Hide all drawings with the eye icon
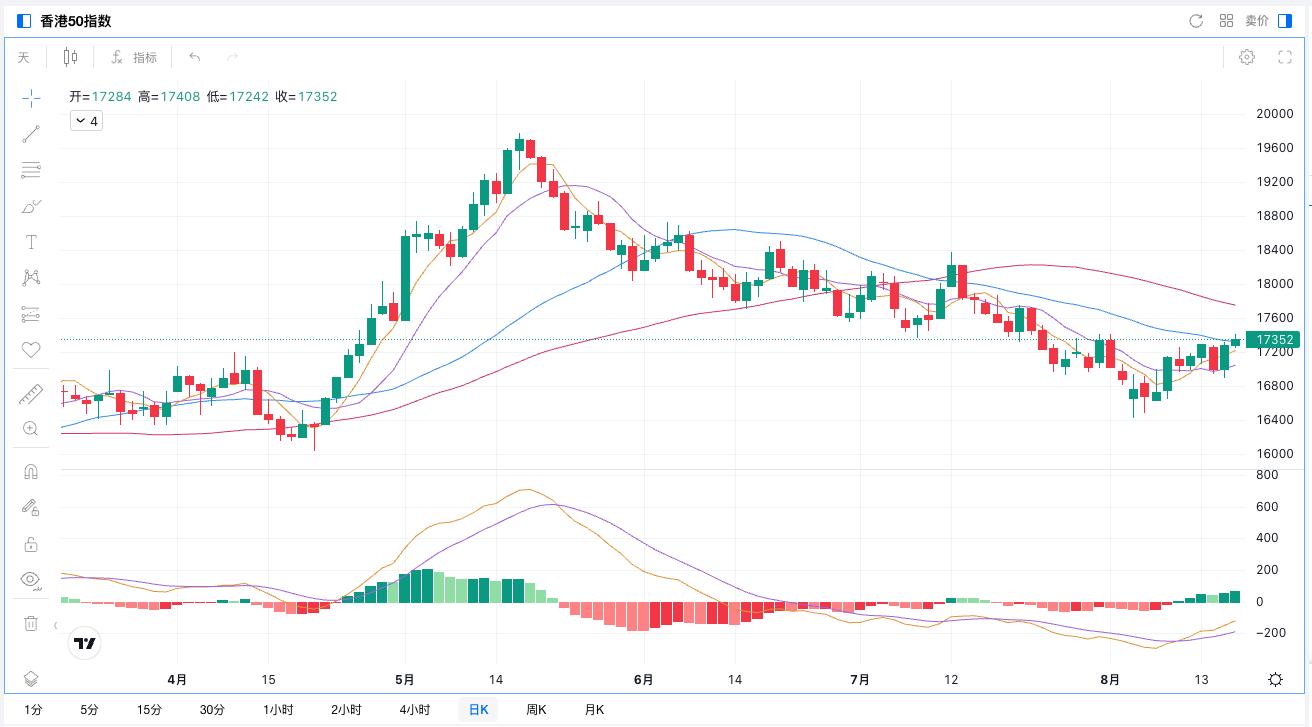This screenshot has width=1312, height=727. click(31, 580)
